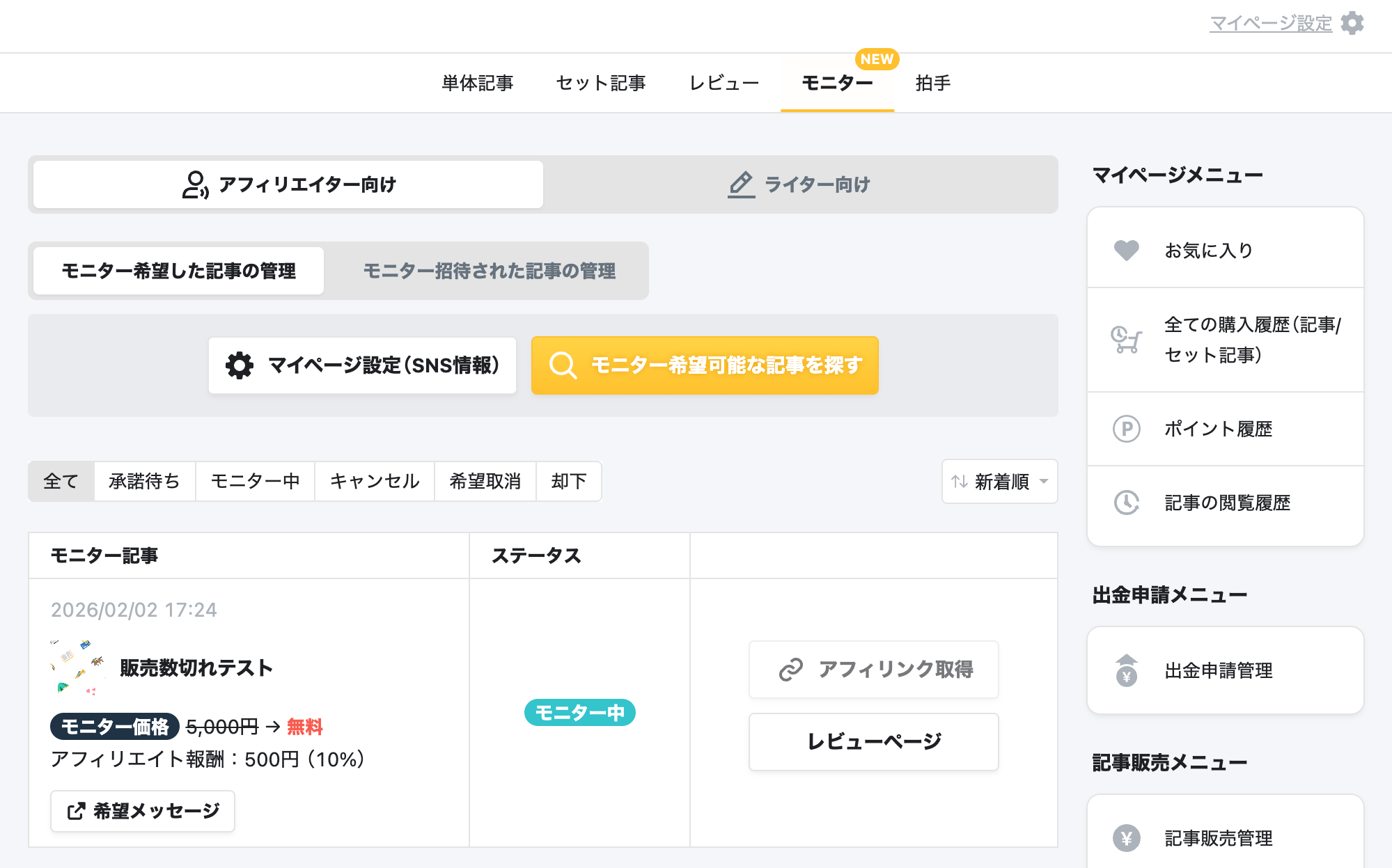Click the clock icon for 記事の閲覧履歴

(1126, 503)
